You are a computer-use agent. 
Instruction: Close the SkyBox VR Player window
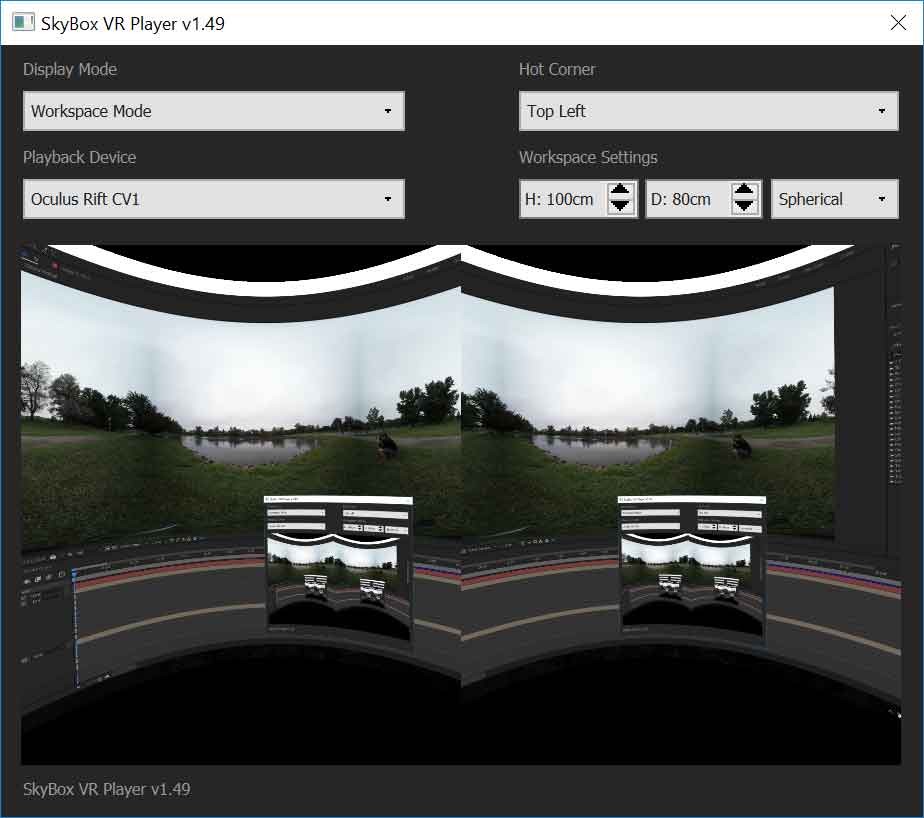898,22
